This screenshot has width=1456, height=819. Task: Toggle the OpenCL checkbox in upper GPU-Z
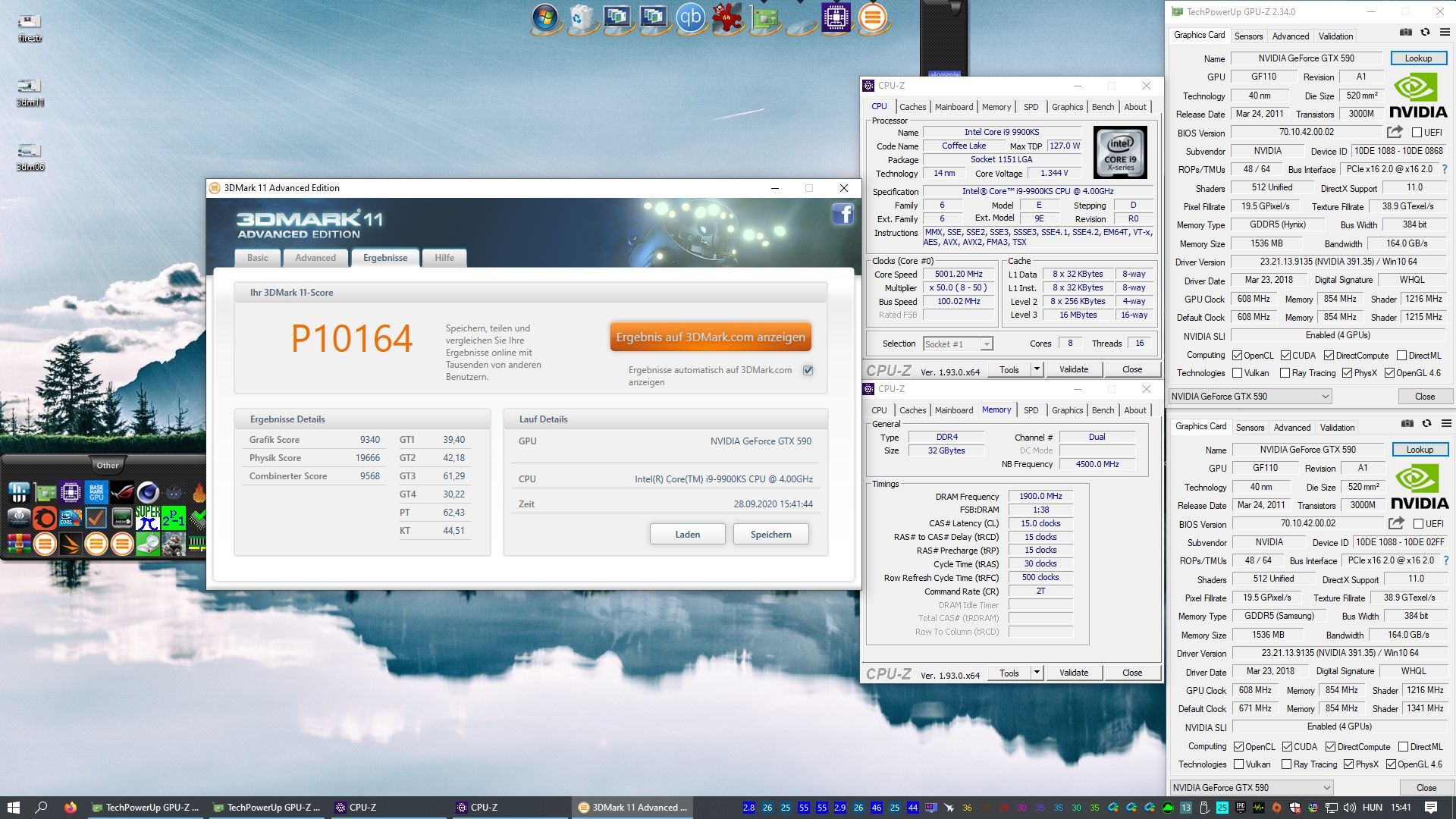tap(1237, 356)
